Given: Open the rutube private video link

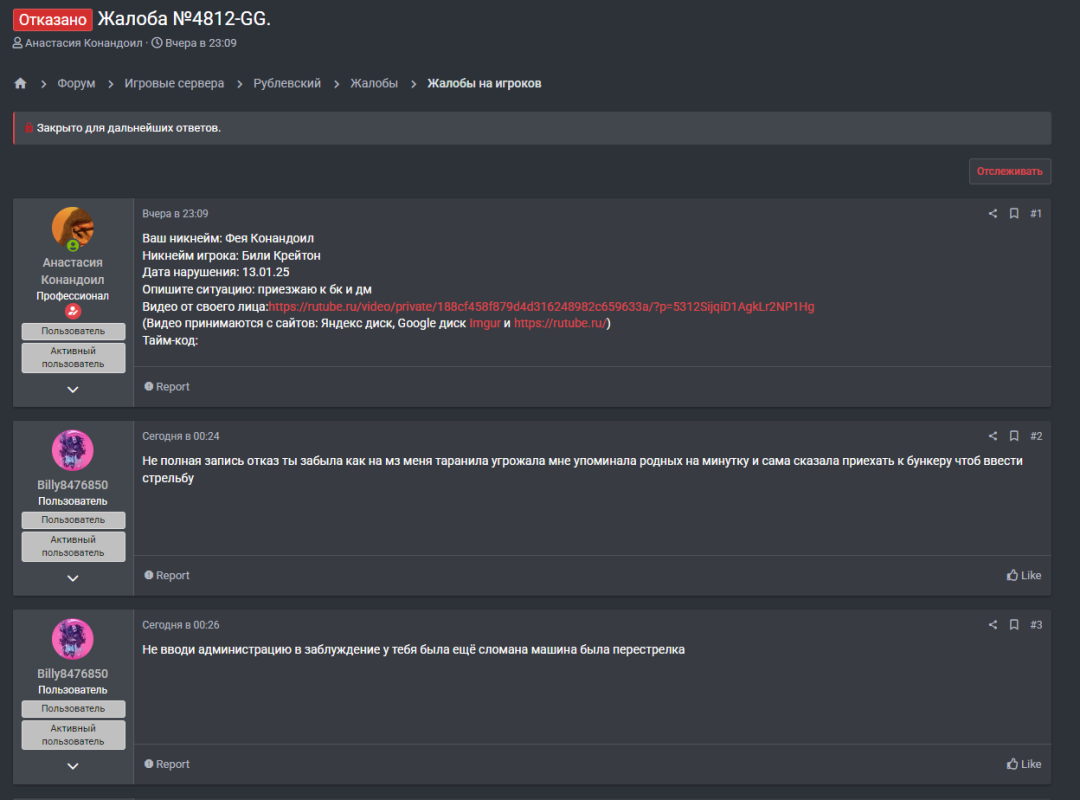Looking at the screenshot, I should 541,307.
